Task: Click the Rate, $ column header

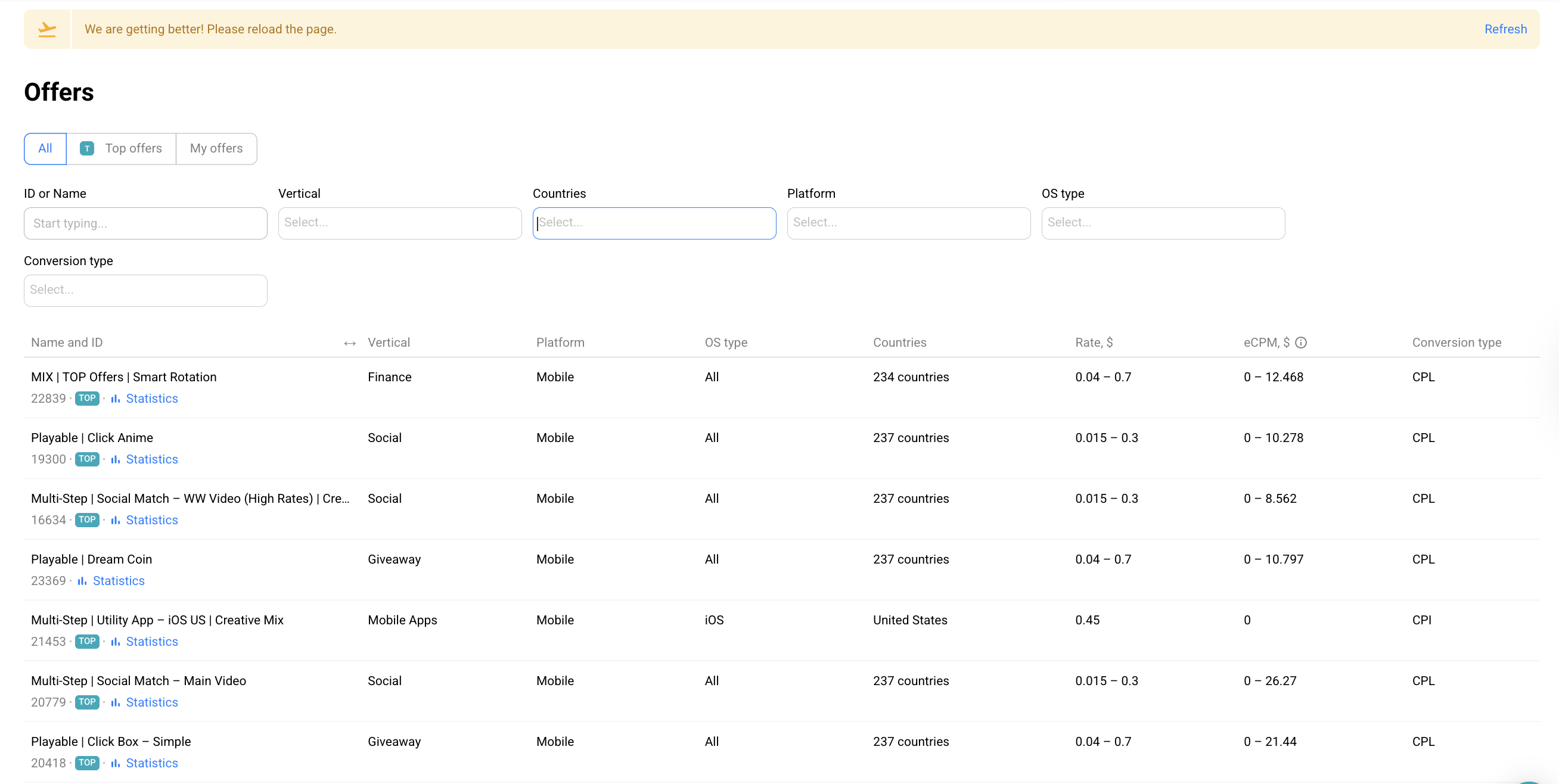Action: [1093, 343]
